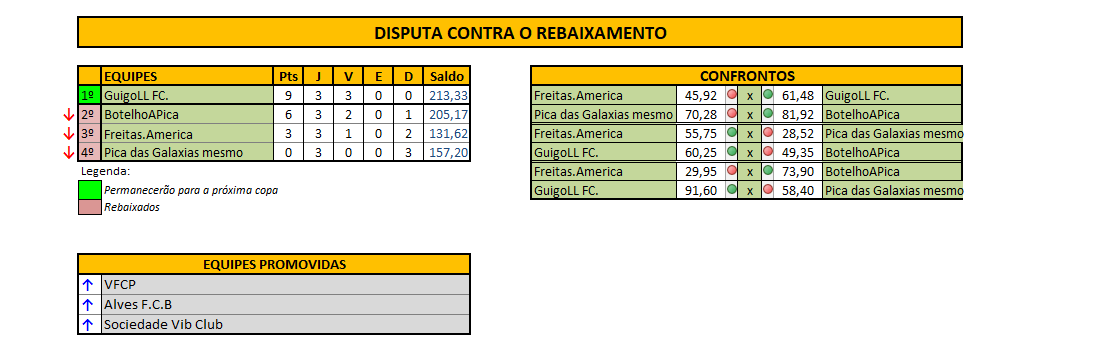This screenshot has height=364, width=1101.
Task: Click the blue up arrow next to Alves F.C.B
Action: click(x=88, y=305)
